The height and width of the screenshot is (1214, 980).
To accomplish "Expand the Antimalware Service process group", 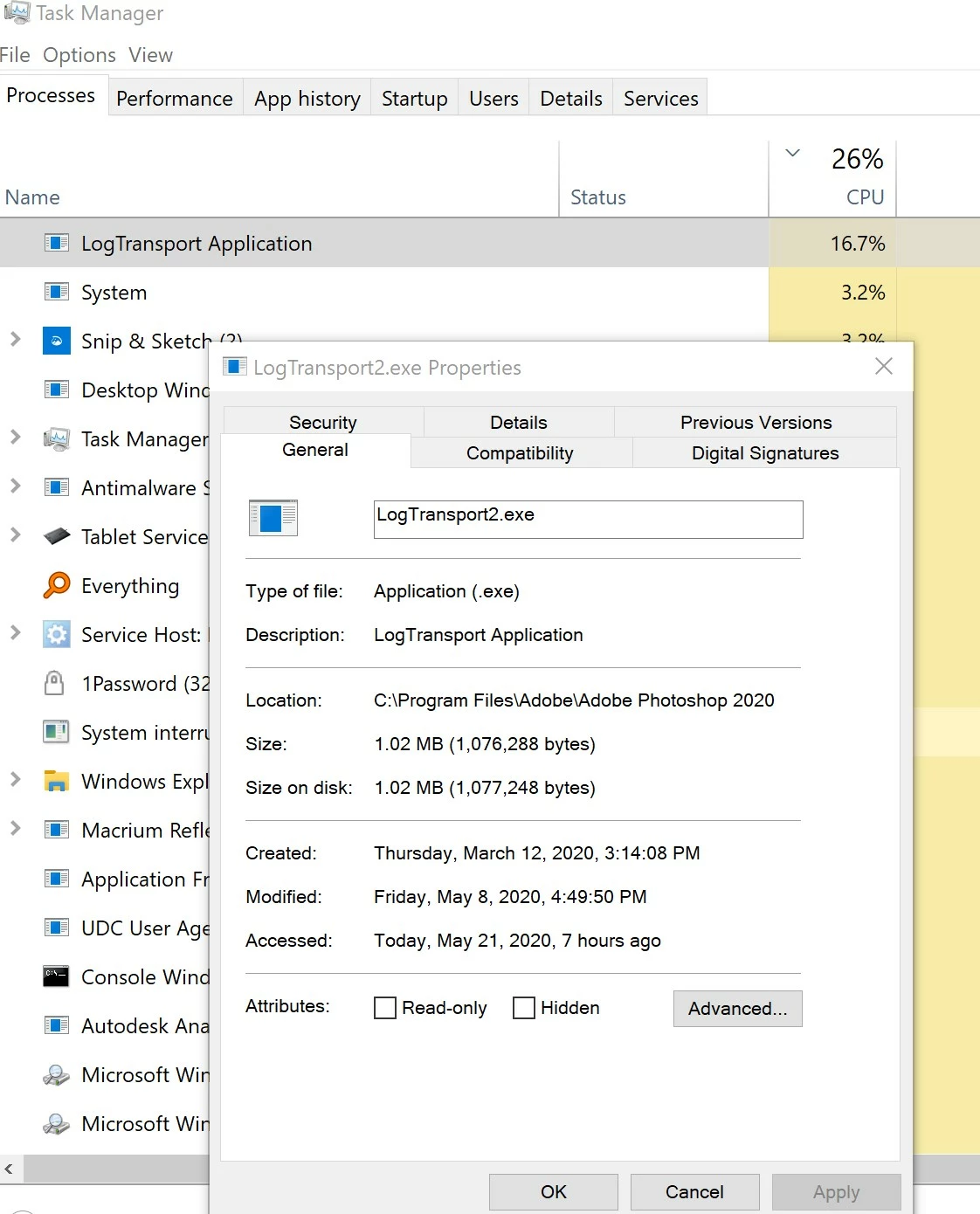I will (x=15, y=486).
